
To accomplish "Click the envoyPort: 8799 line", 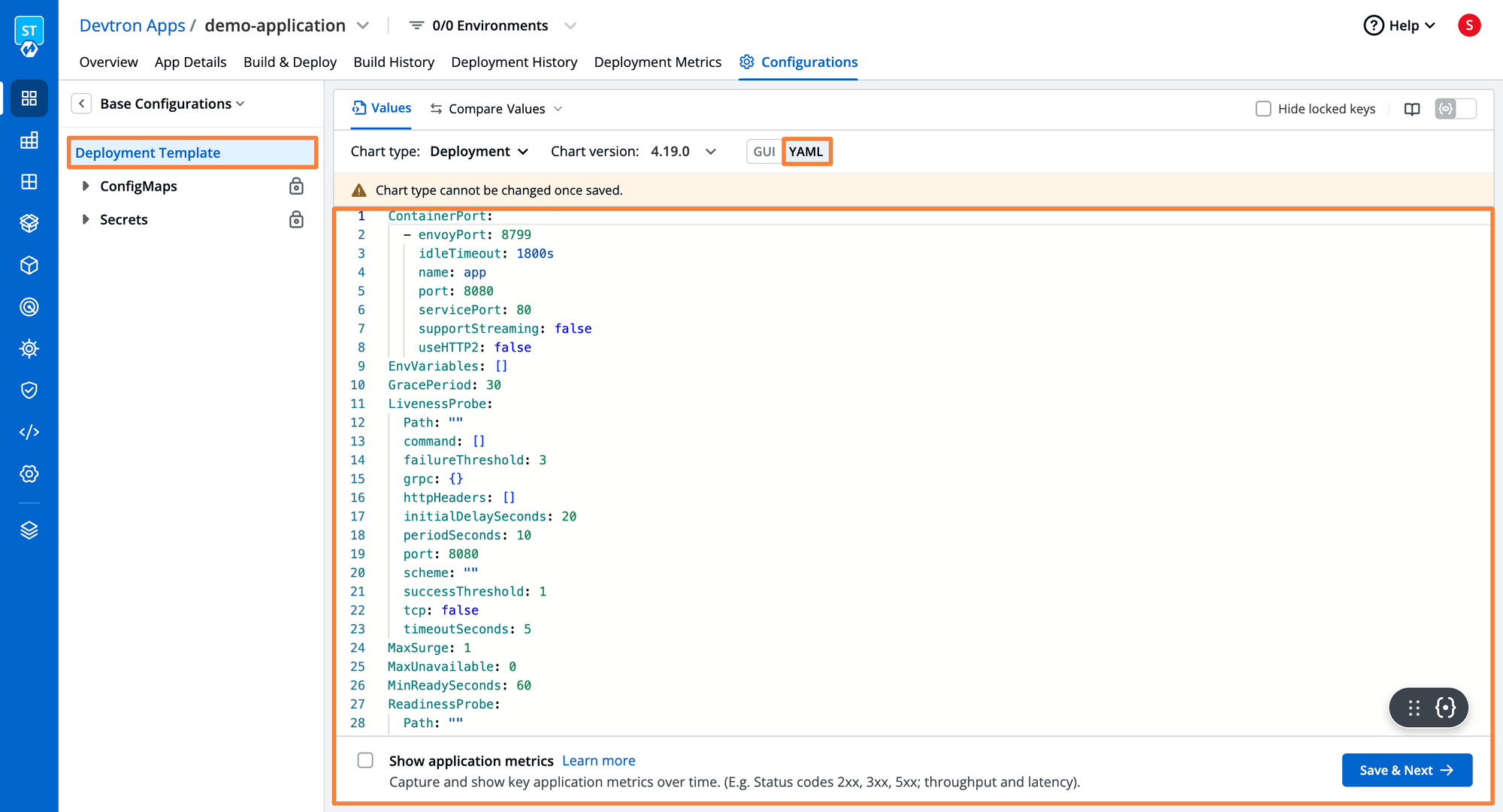I will coord(467,234).
